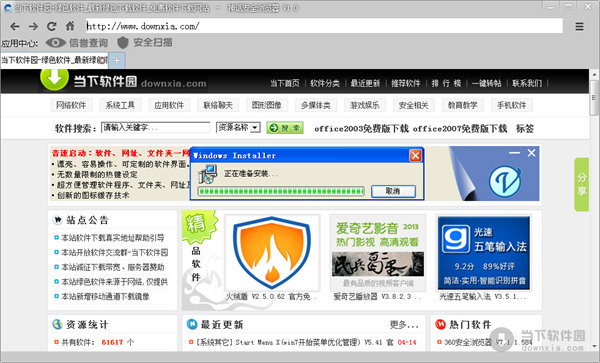This screenshot has width=600, height=363.
Task: Open 联系我们 in top navigation
Action: 527,83
